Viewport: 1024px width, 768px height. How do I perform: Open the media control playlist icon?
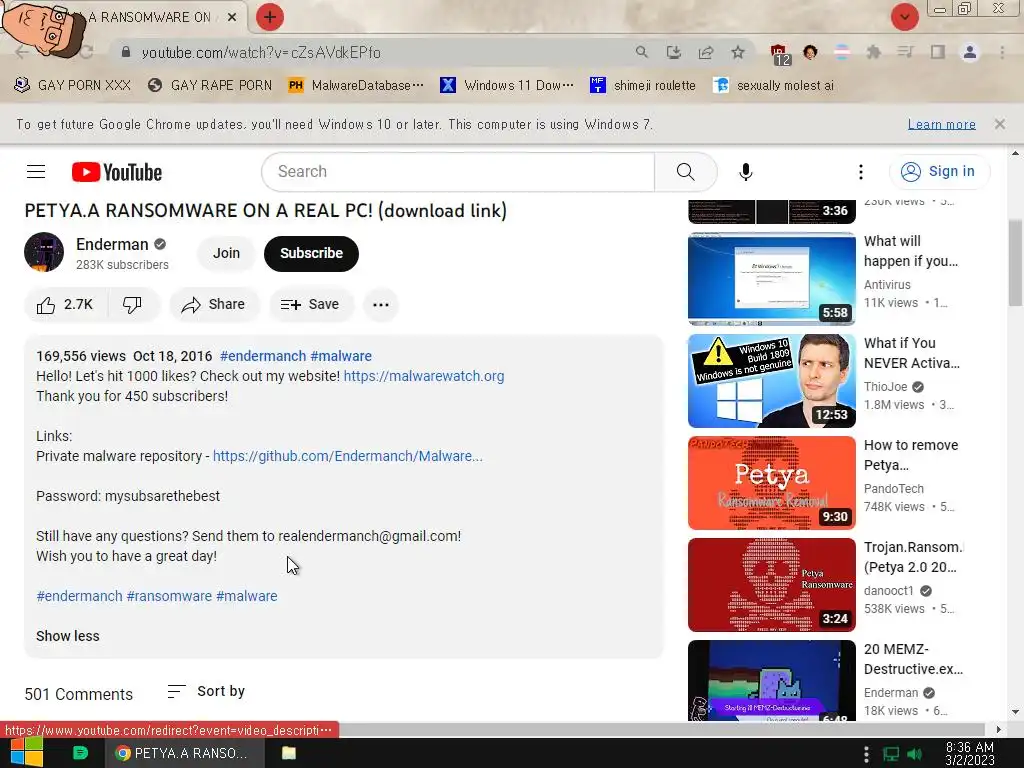click(906, 52)
